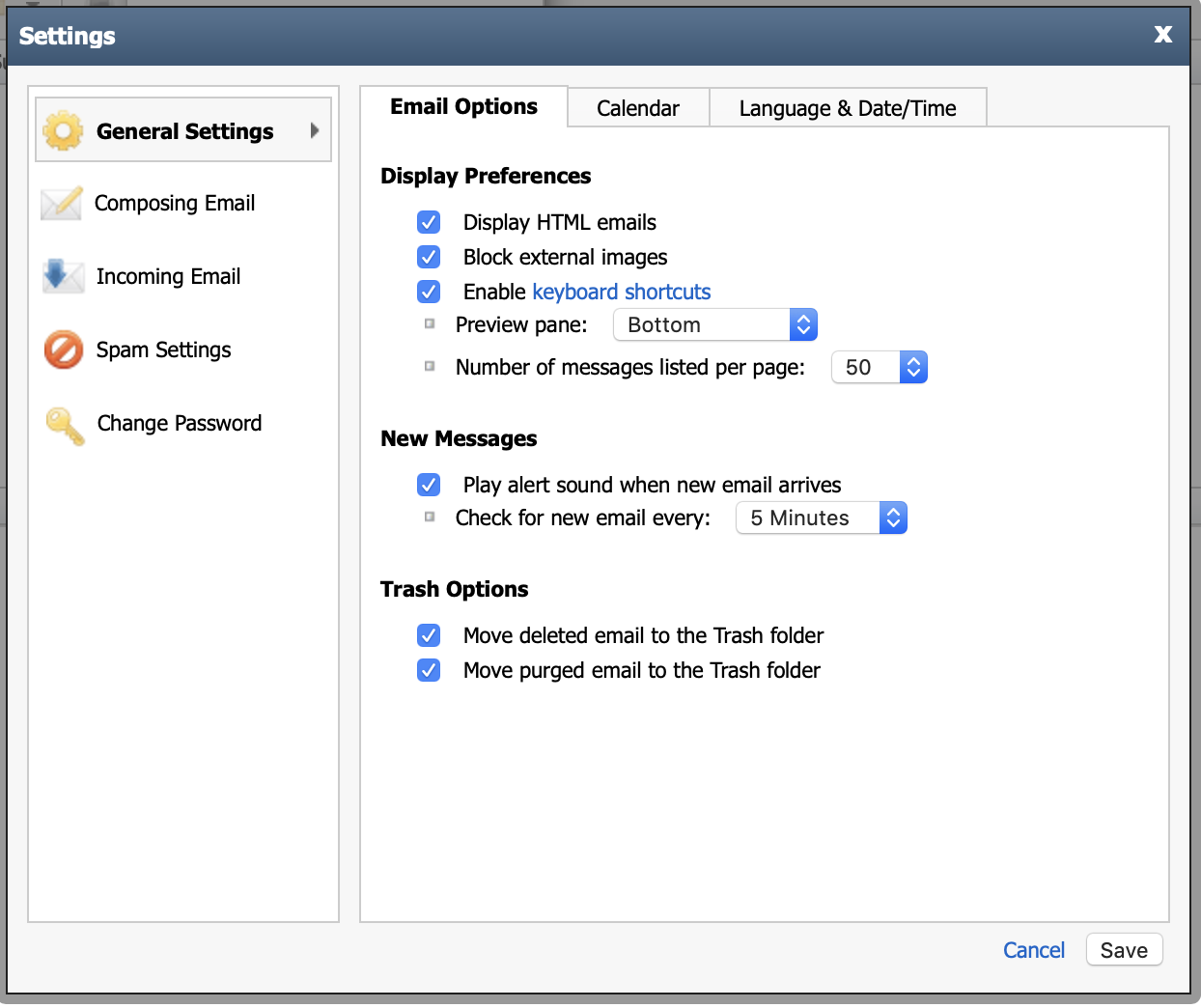This screenshot has width=1201, height=1008.
Task: Toggle Block external images checkbox
Action: click(x=429, y=258)
